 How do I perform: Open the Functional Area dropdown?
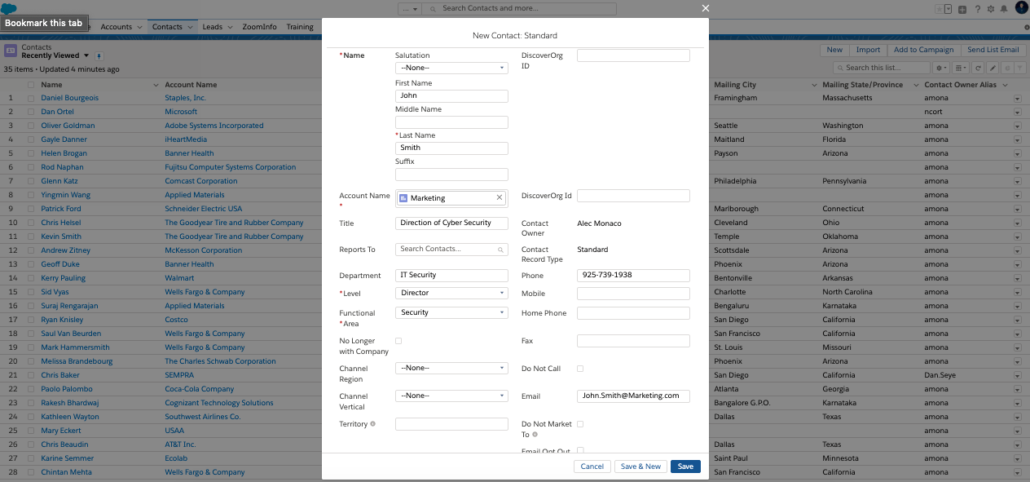[x=451, y=313]
